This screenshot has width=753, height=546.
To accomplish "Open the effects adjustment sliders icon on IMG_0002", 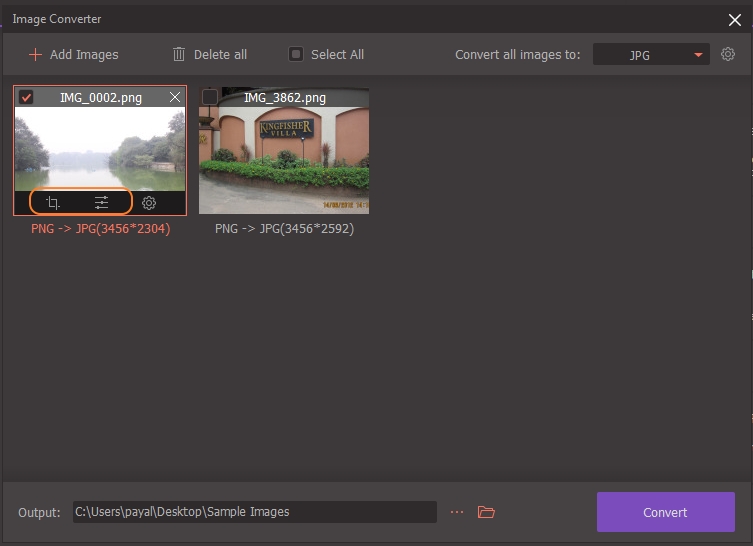I will [101, 203].
